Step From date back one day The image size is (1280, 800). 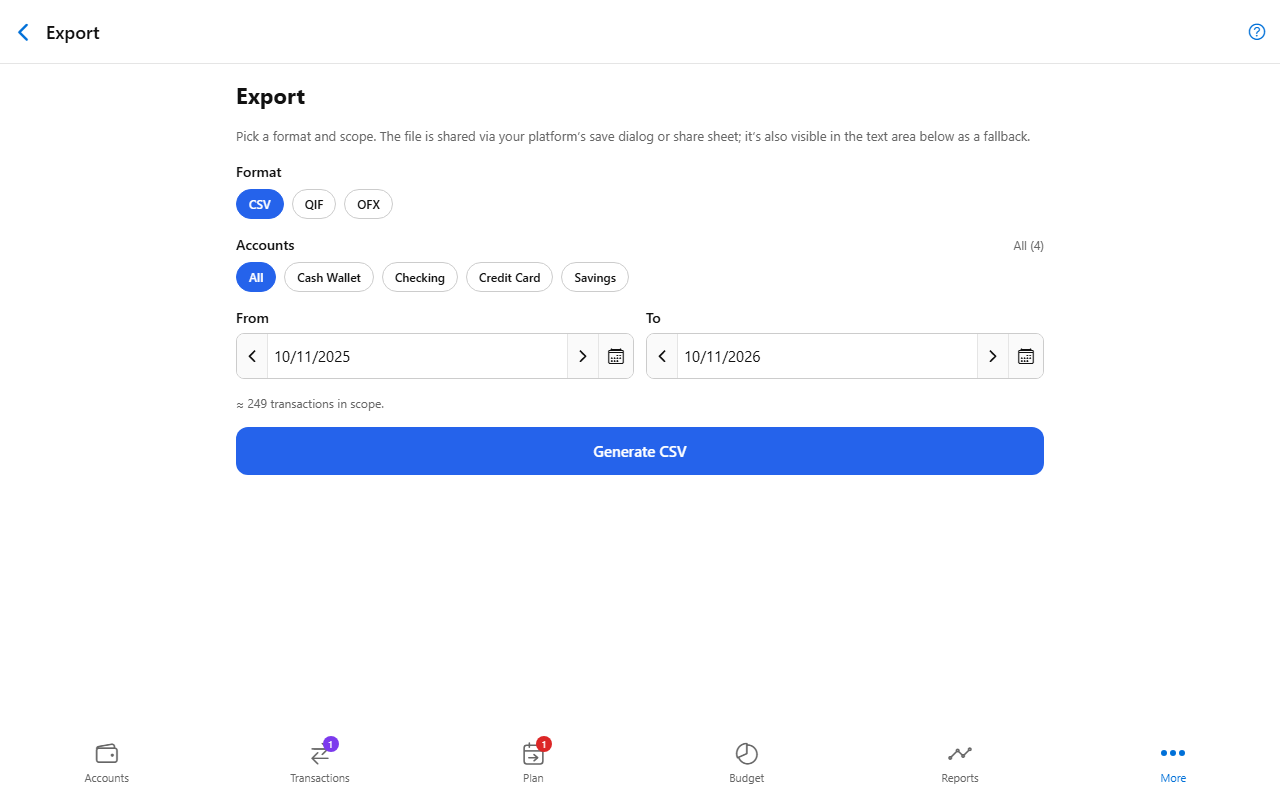252,356
